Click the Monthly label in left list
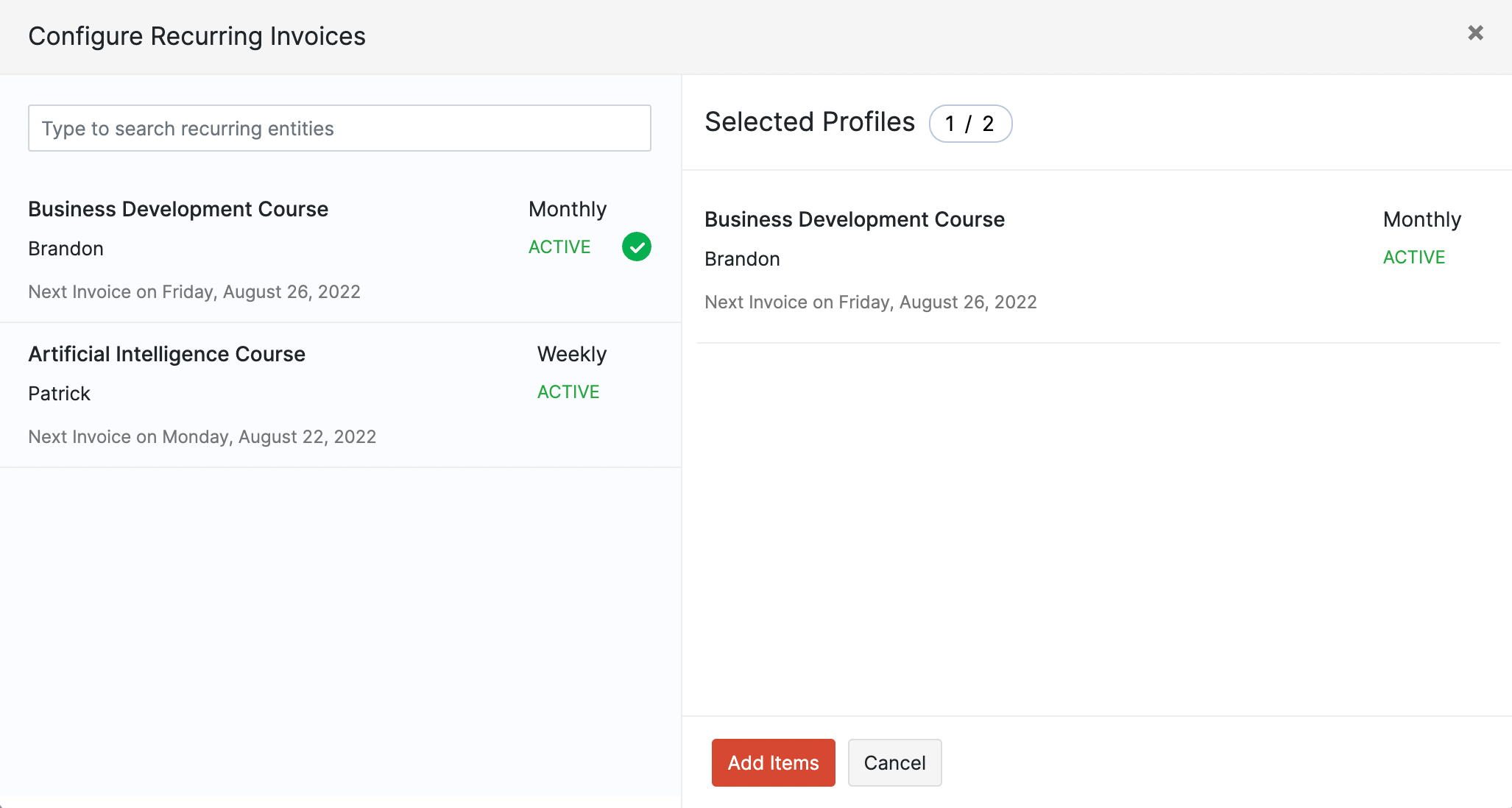The height and width of the screenshot is (808, 1512). 567,210
